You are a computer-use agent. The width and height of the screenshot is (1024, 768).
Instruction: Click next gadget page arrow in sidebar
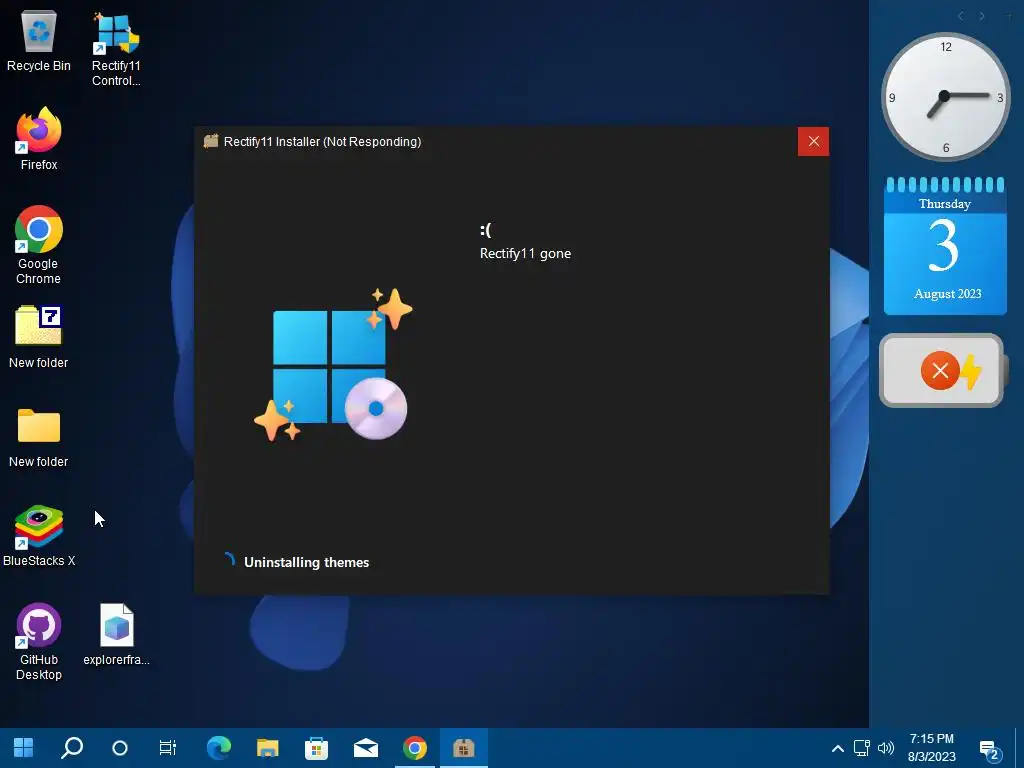(982, 16)
